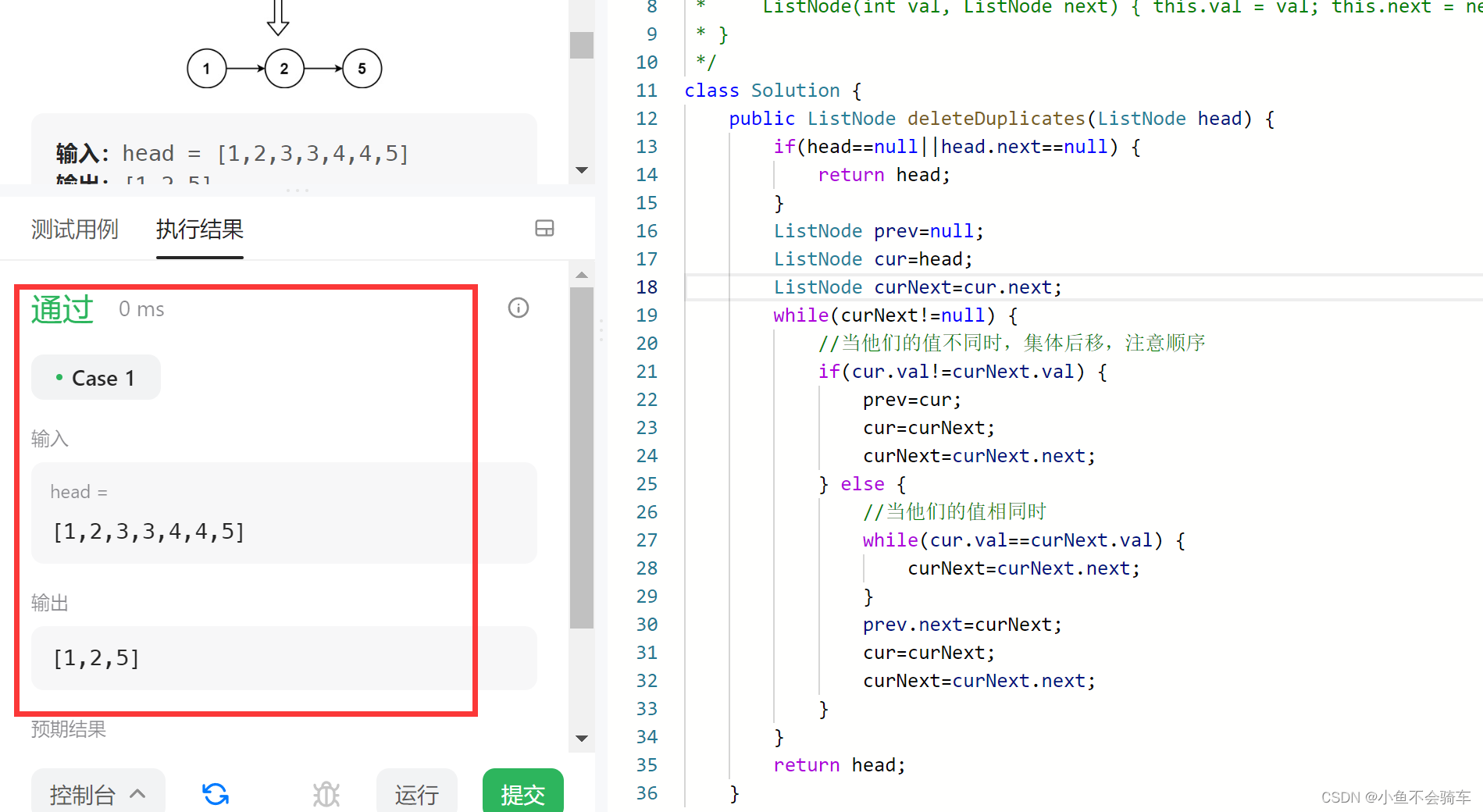Click the description panel scrollbar thumb

tap(582, 45)
